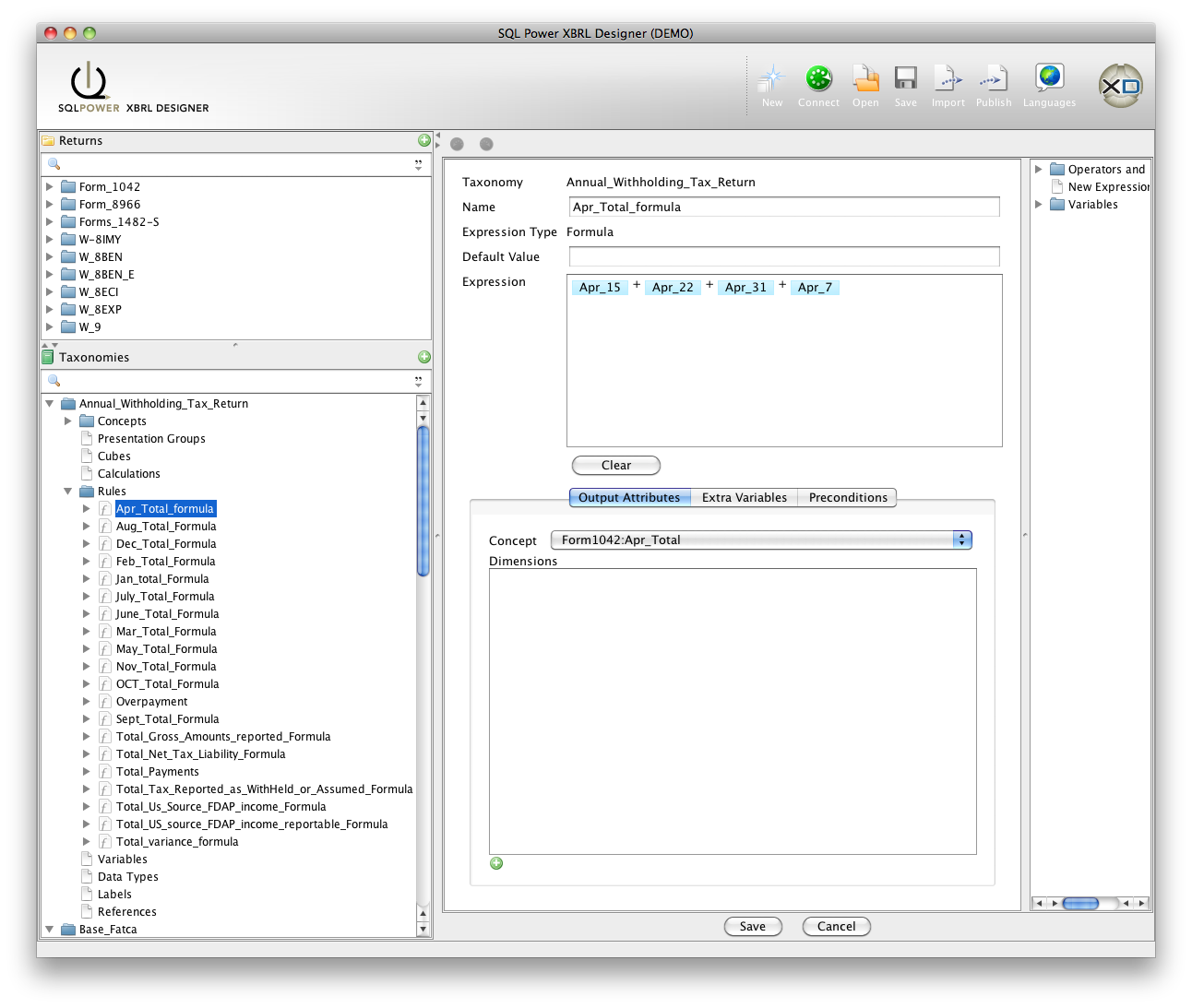
Task: Select the References tree item
Action: click(127, 911)
